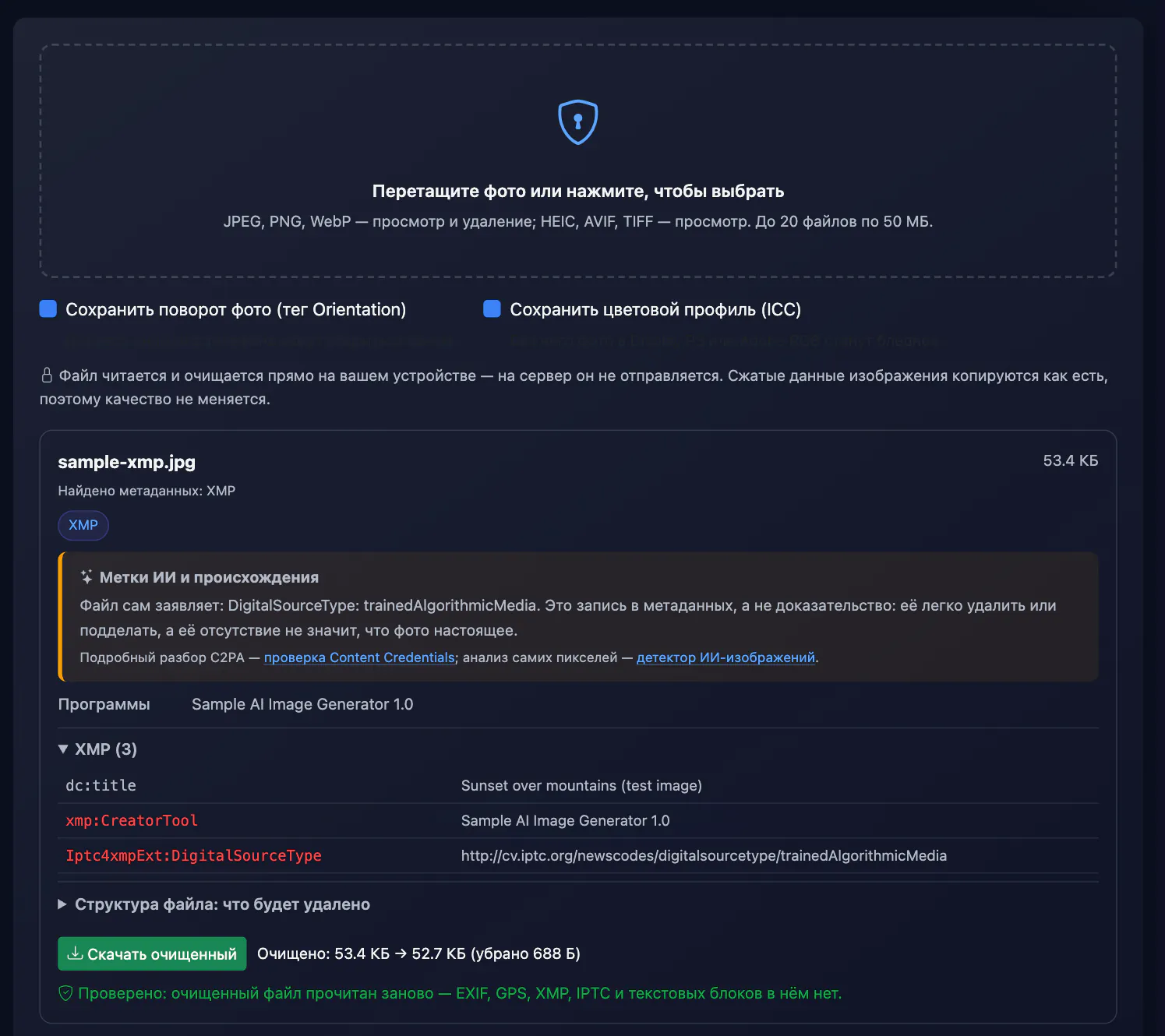The image size is (1165, 1036).
Task: Select the Iptc4xmpExt:DigitalSourceType key
Action: pos(193,855)
